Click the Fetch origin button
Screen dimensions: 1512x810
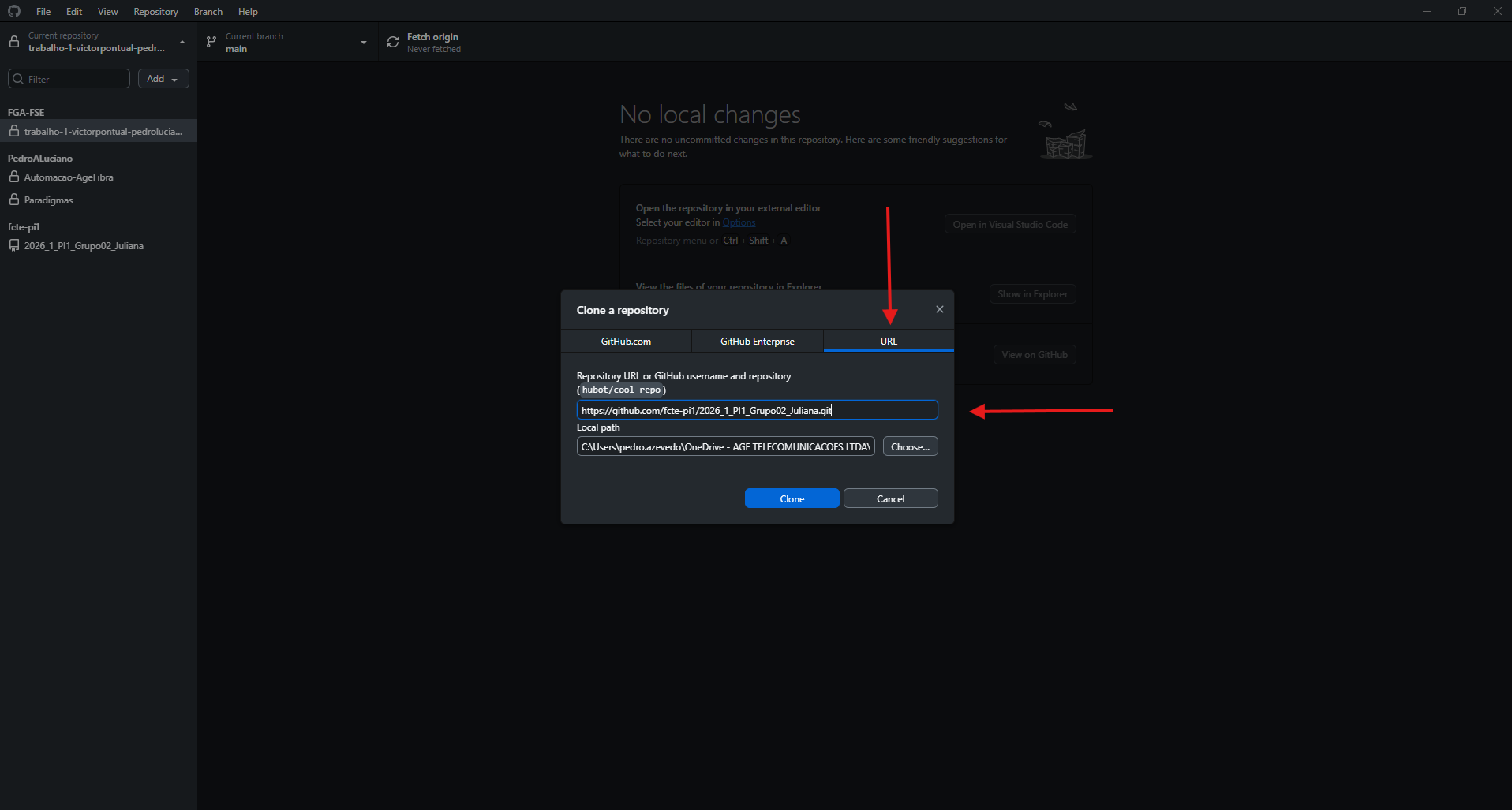pos(470,42)
